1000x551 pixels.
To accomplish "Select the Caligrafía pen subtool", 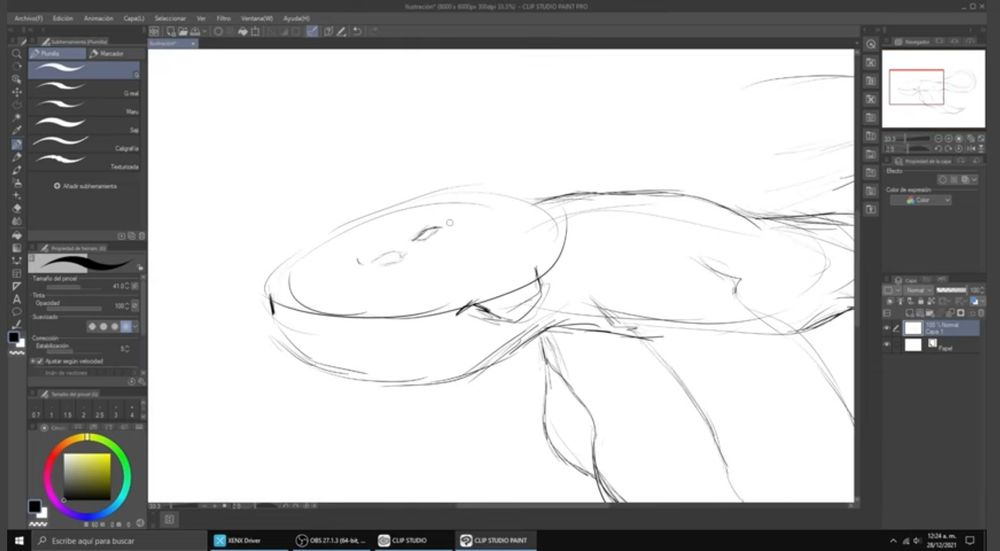I will [x=85, y=143].
